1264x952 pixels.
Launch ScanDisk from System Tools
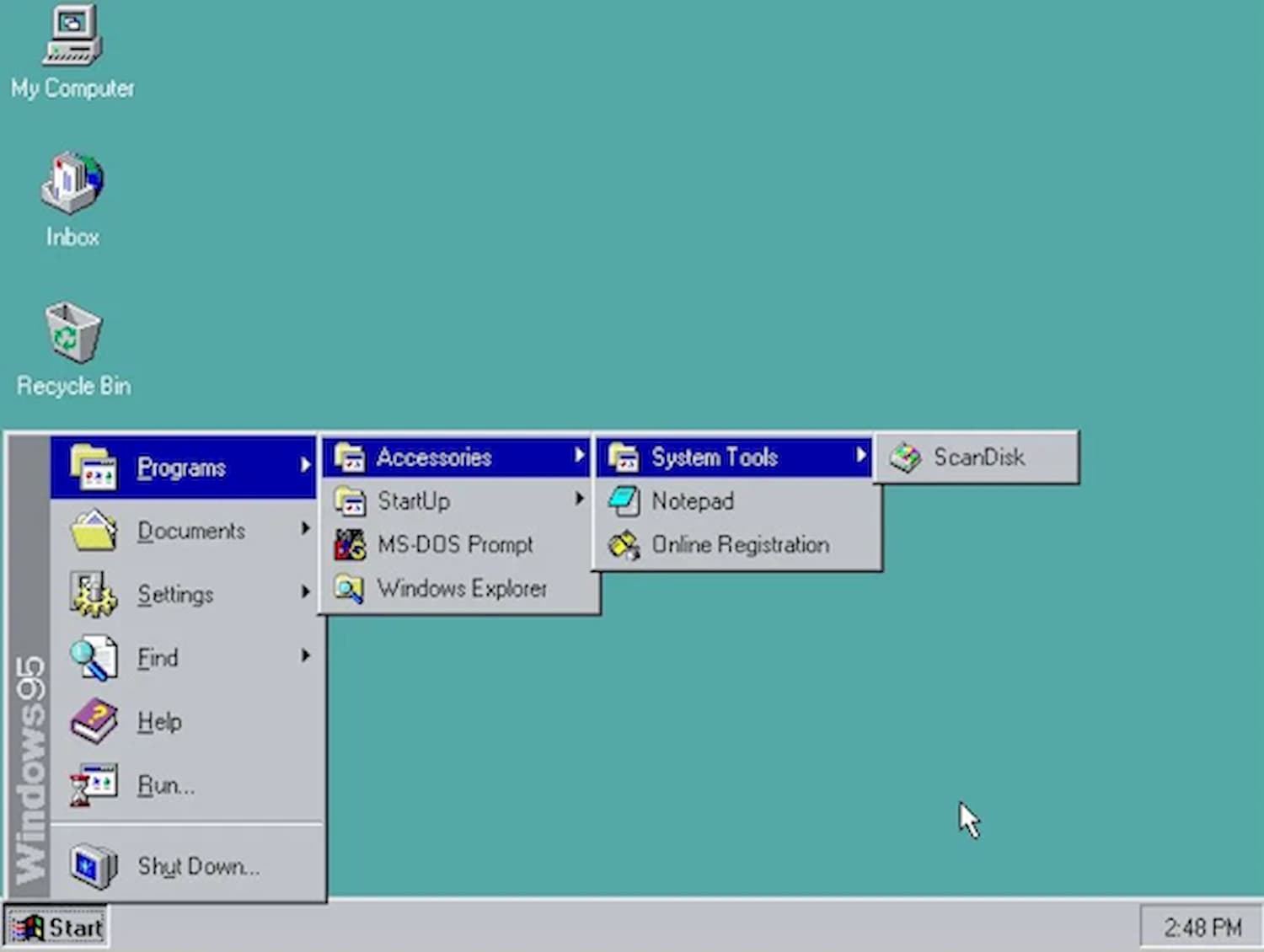(x=977, y=457)
